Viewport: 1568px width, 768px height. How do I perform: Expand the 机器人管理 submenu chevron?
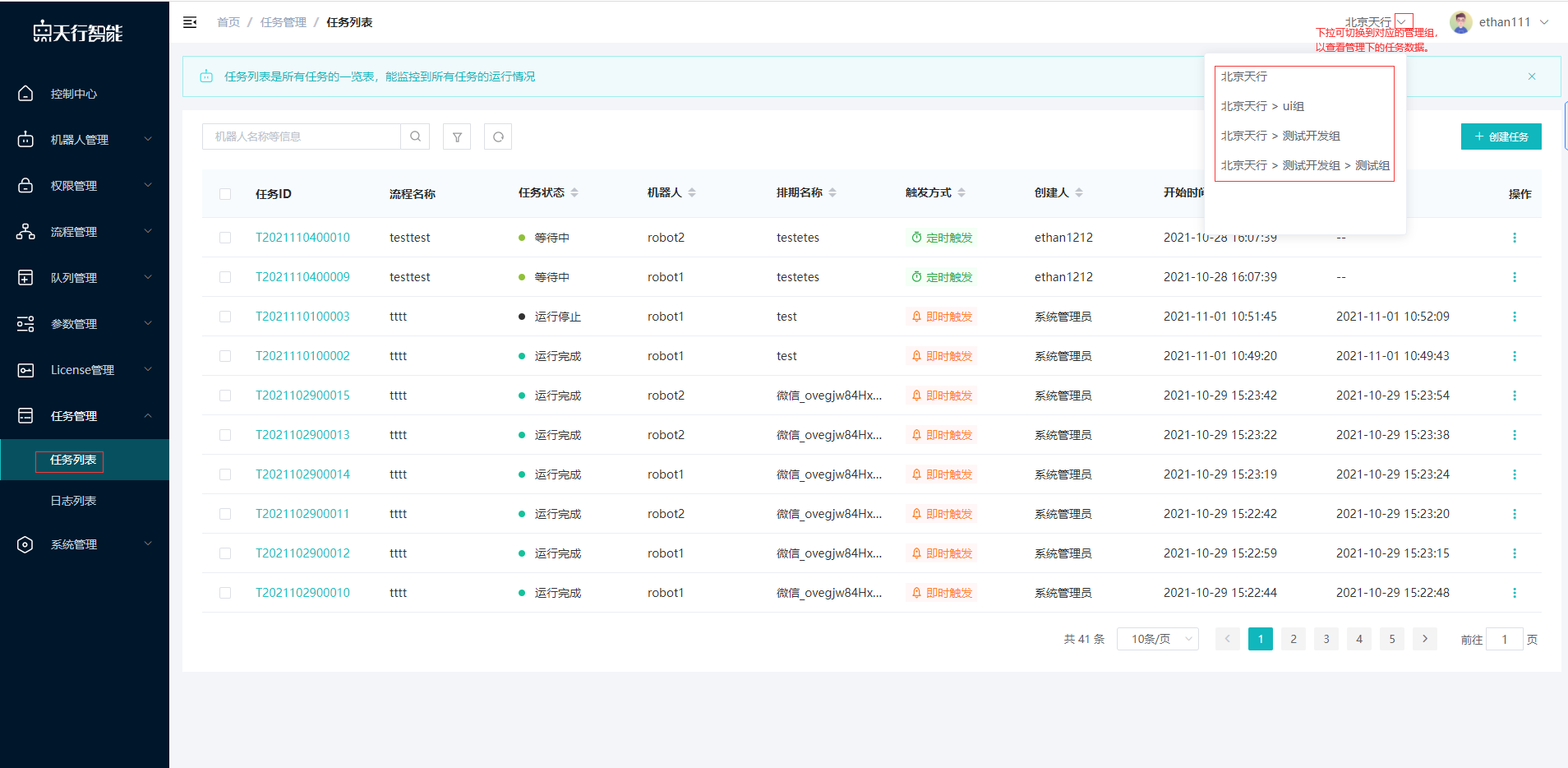pyautogui.click(x=148, y=139)
